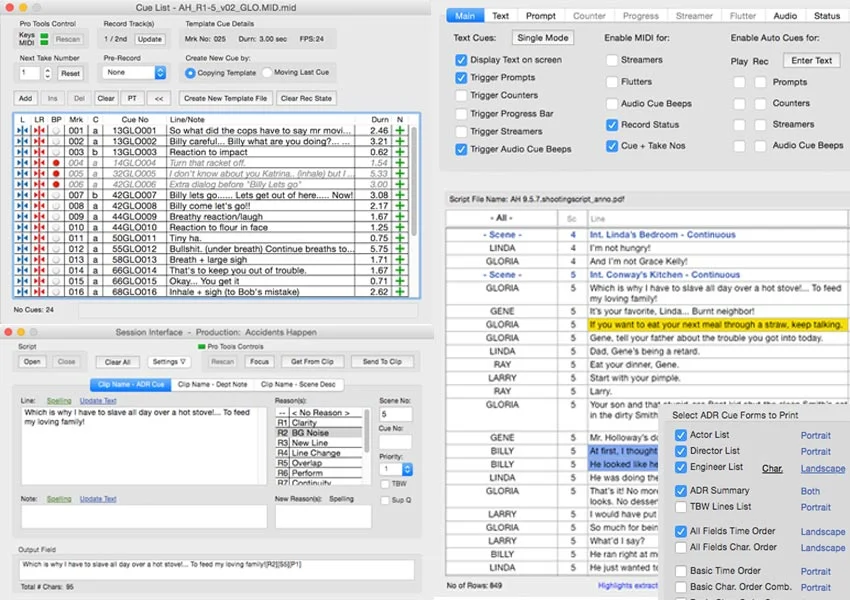This screenshot has width=850, height=600.
Task: Click the Create New Template File button
Action: tap(226, 98)
